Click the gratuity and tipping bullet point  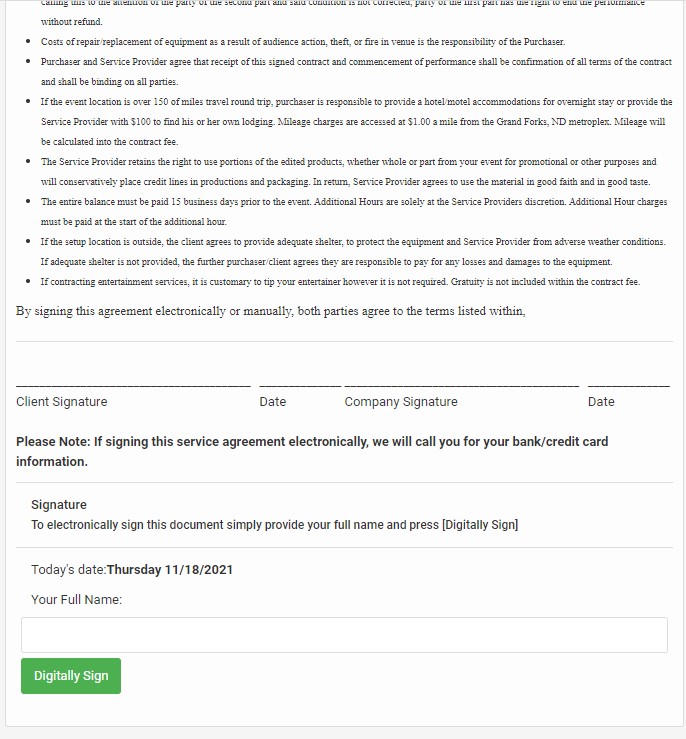[340, 282]
